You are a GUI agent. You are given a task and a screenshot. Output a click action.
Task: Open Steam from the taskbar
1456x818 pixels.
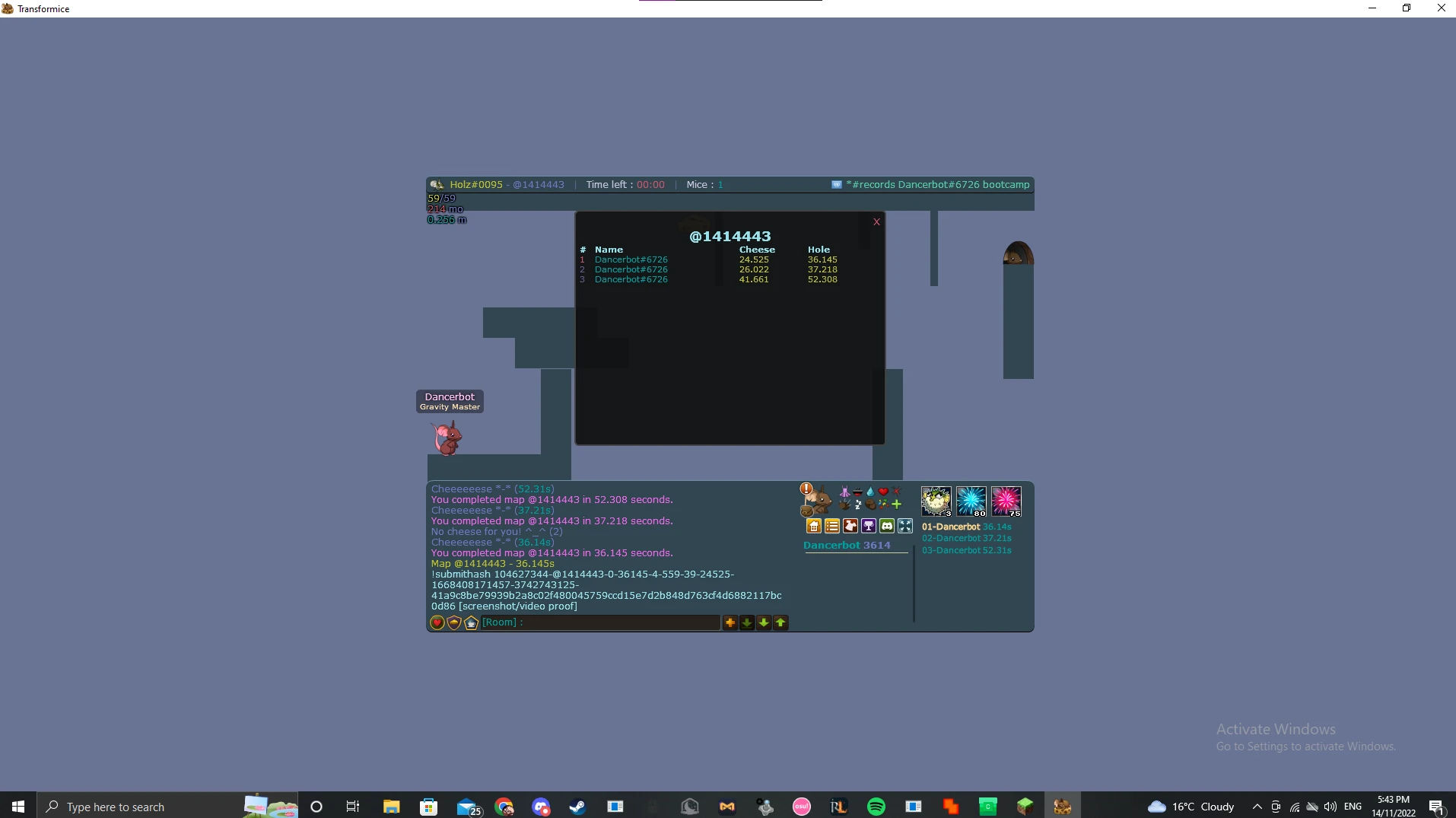pyautogui.click(x=577, y=806)
